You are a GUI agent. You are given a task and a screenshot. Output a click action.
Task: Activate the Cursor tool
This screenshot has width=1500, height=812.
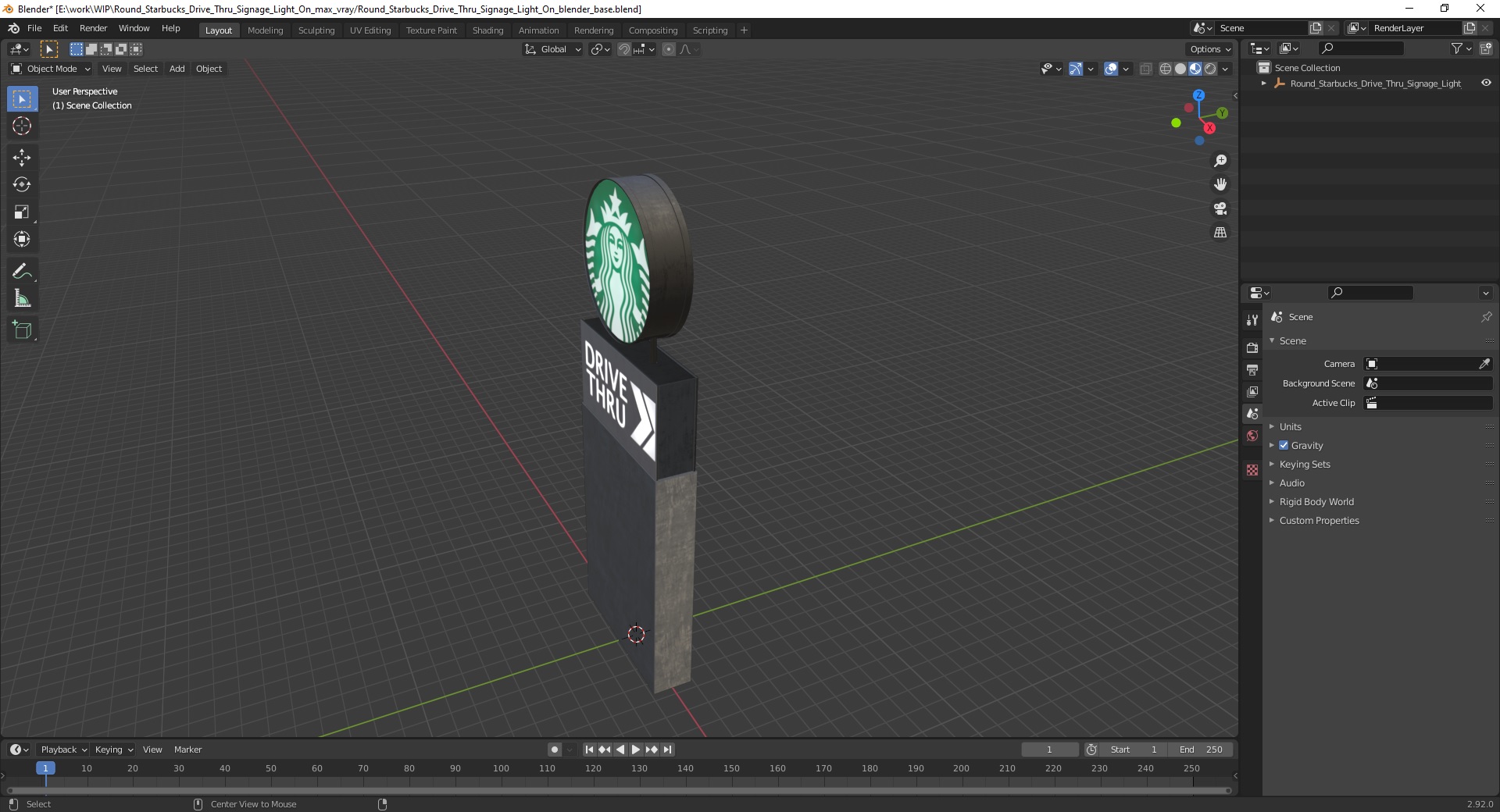22,126
